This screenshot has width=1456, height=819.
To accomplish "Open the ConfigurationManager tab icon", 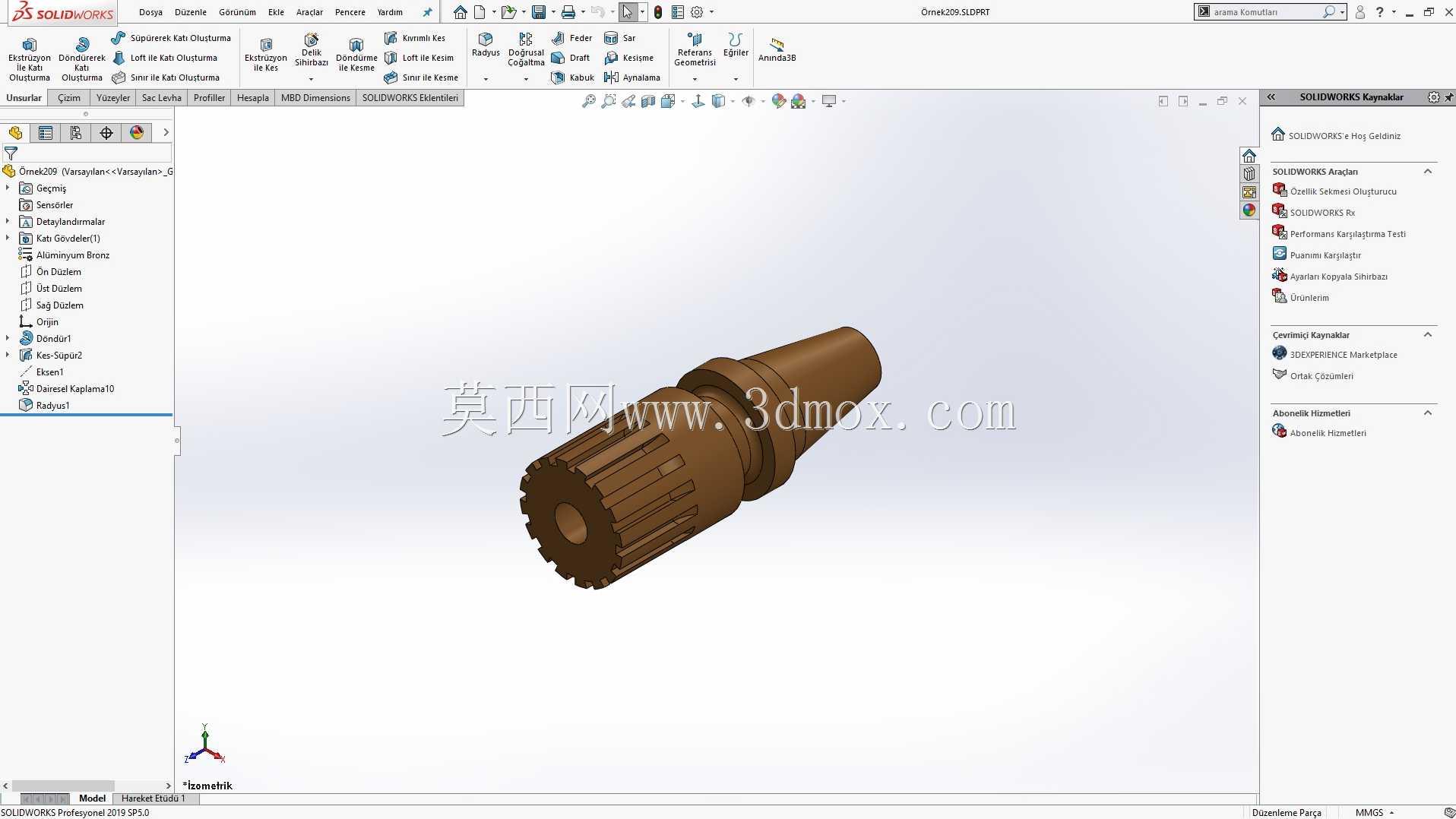I will [x=76, y=133].
